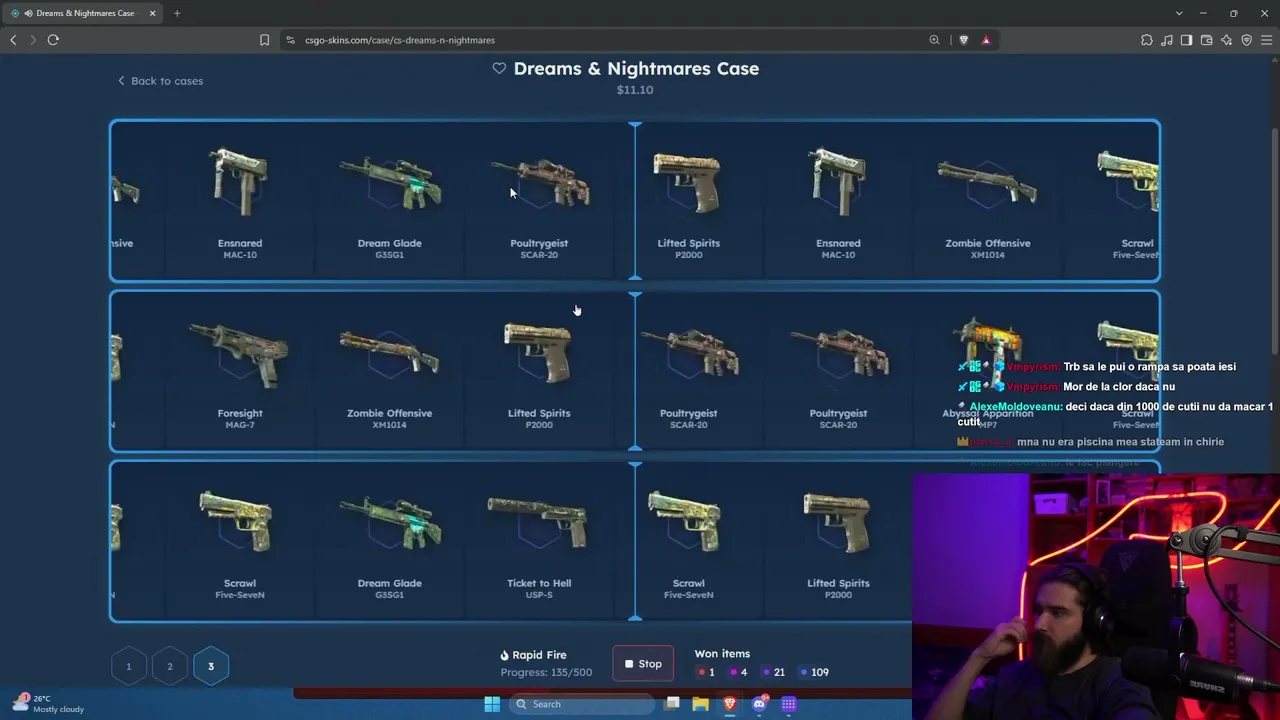
Task: Open Discord from the taskbar
Action: (759, 704)
